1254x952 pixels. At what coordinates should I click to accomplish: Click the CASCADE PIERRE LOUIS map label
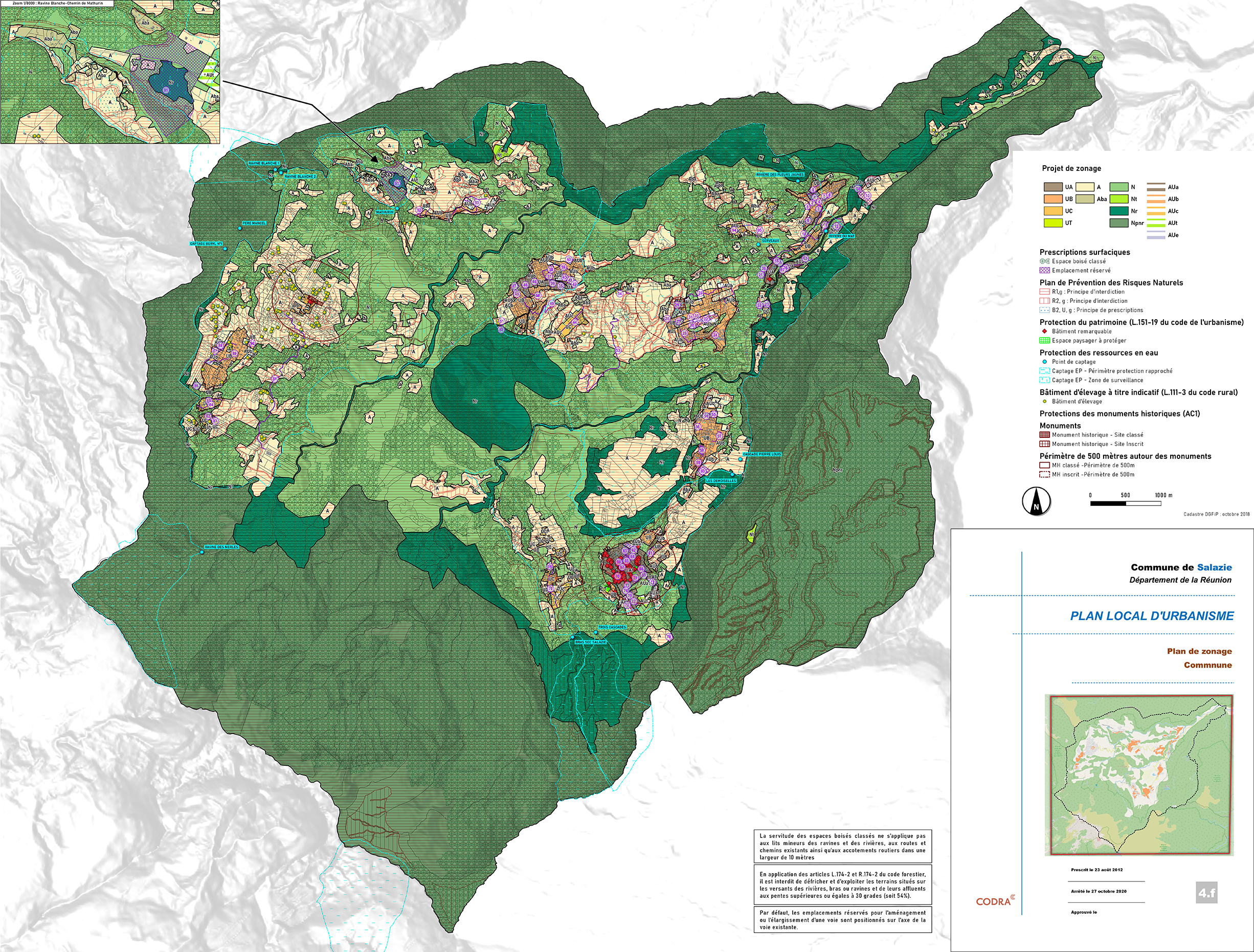[x=763, y=454]
